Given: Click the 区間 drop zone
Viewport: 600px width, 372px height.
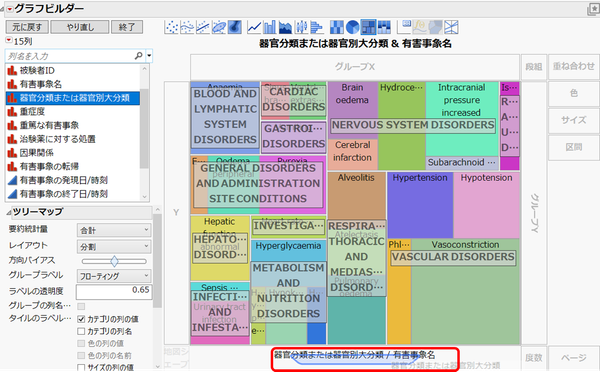Looking at the screenshot, I should [574, 147].
